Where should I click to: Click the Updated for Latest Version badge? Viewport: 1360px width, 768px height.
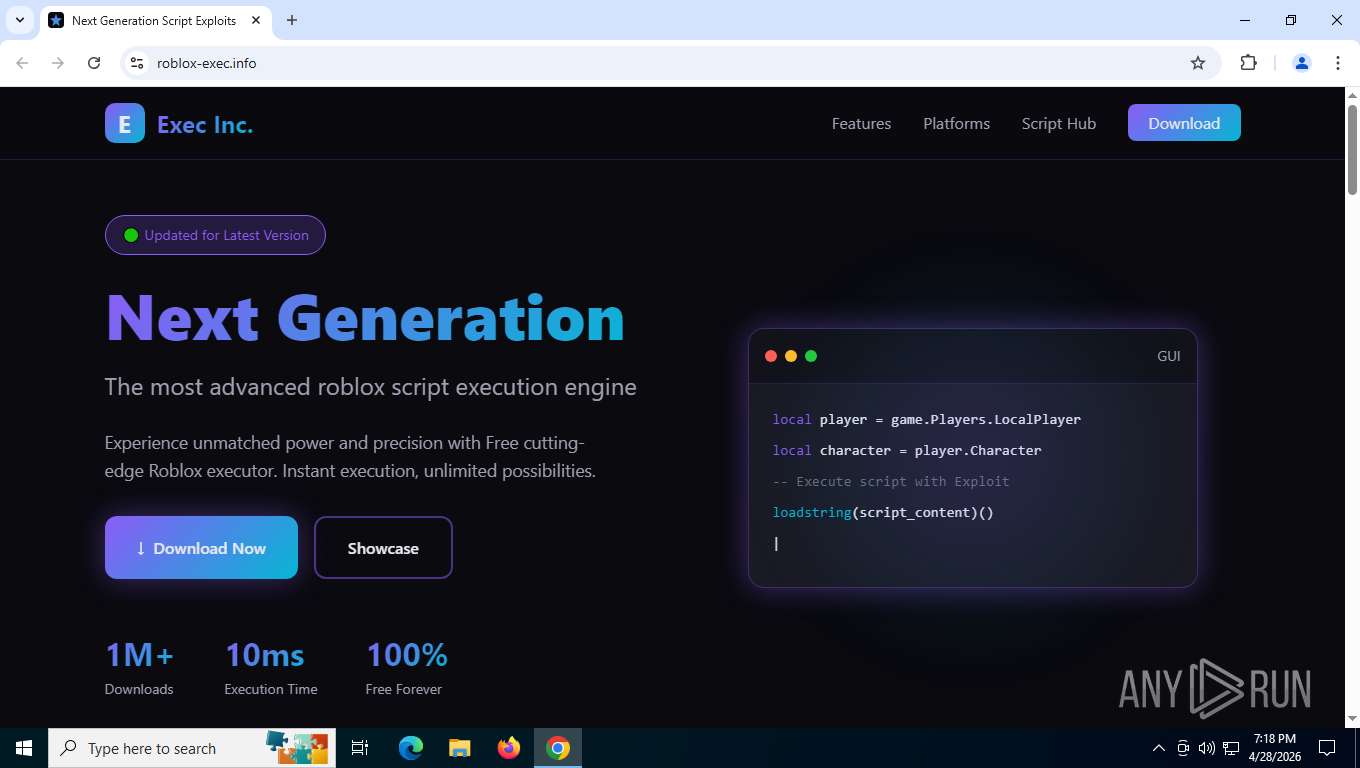pyautogui.click(x=215, y=235)
